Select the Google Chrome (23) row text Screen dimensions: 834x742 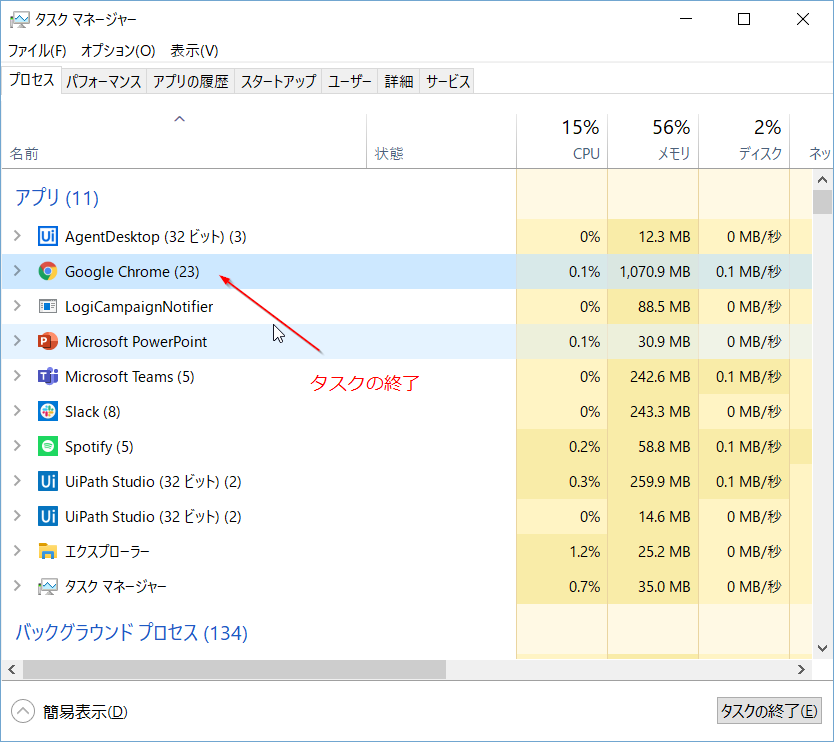(x=132, y=272)
